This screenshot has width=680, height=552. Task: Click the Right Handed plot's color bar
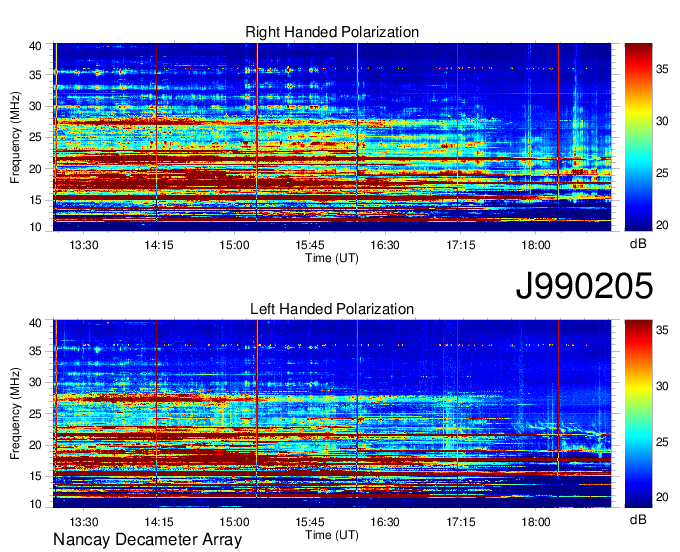coord(638,137)
